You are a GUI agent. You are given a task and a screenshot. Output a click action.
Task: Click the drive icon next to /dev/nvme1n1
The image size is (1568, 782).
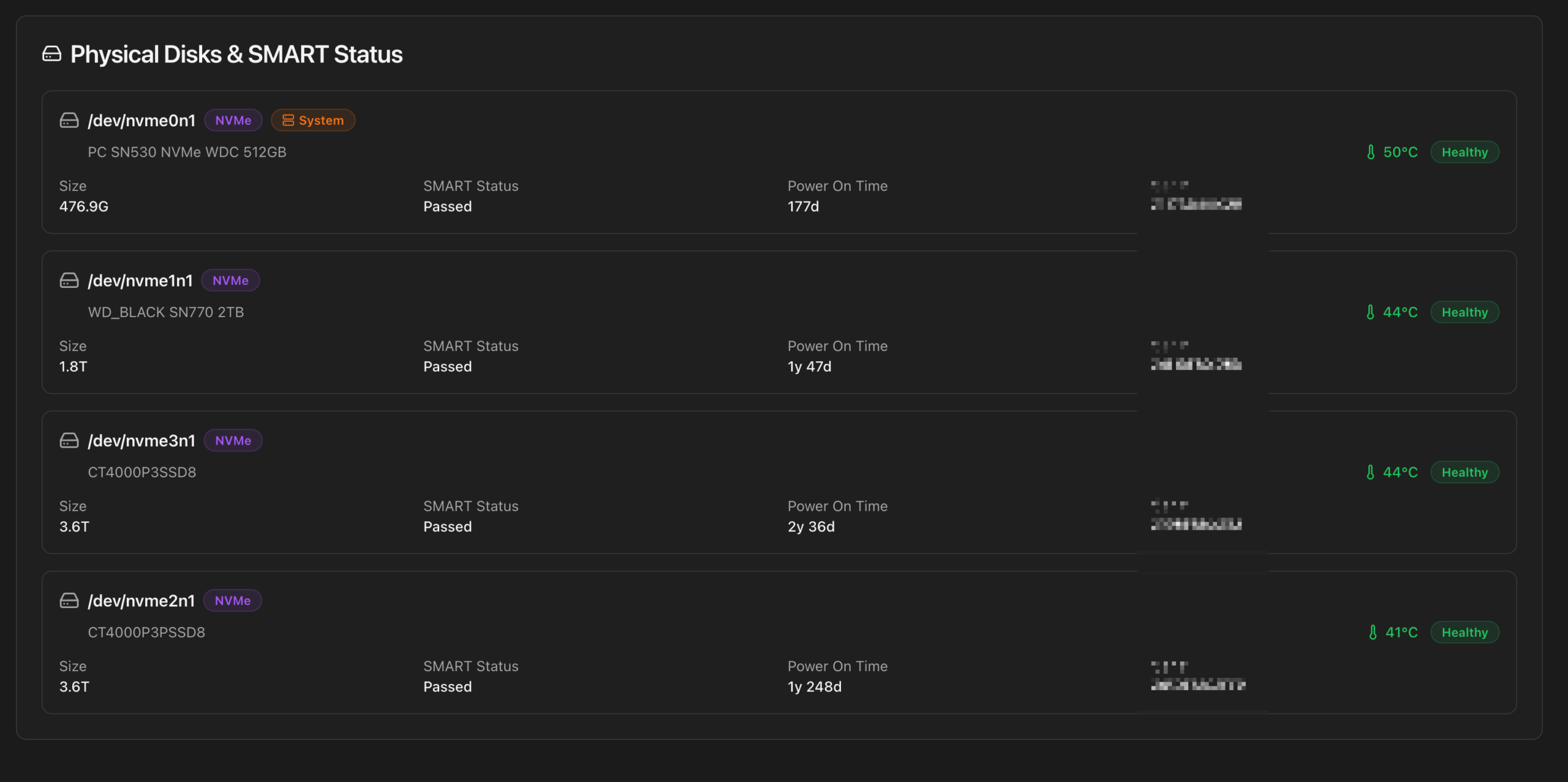click(x=69, y=280)
